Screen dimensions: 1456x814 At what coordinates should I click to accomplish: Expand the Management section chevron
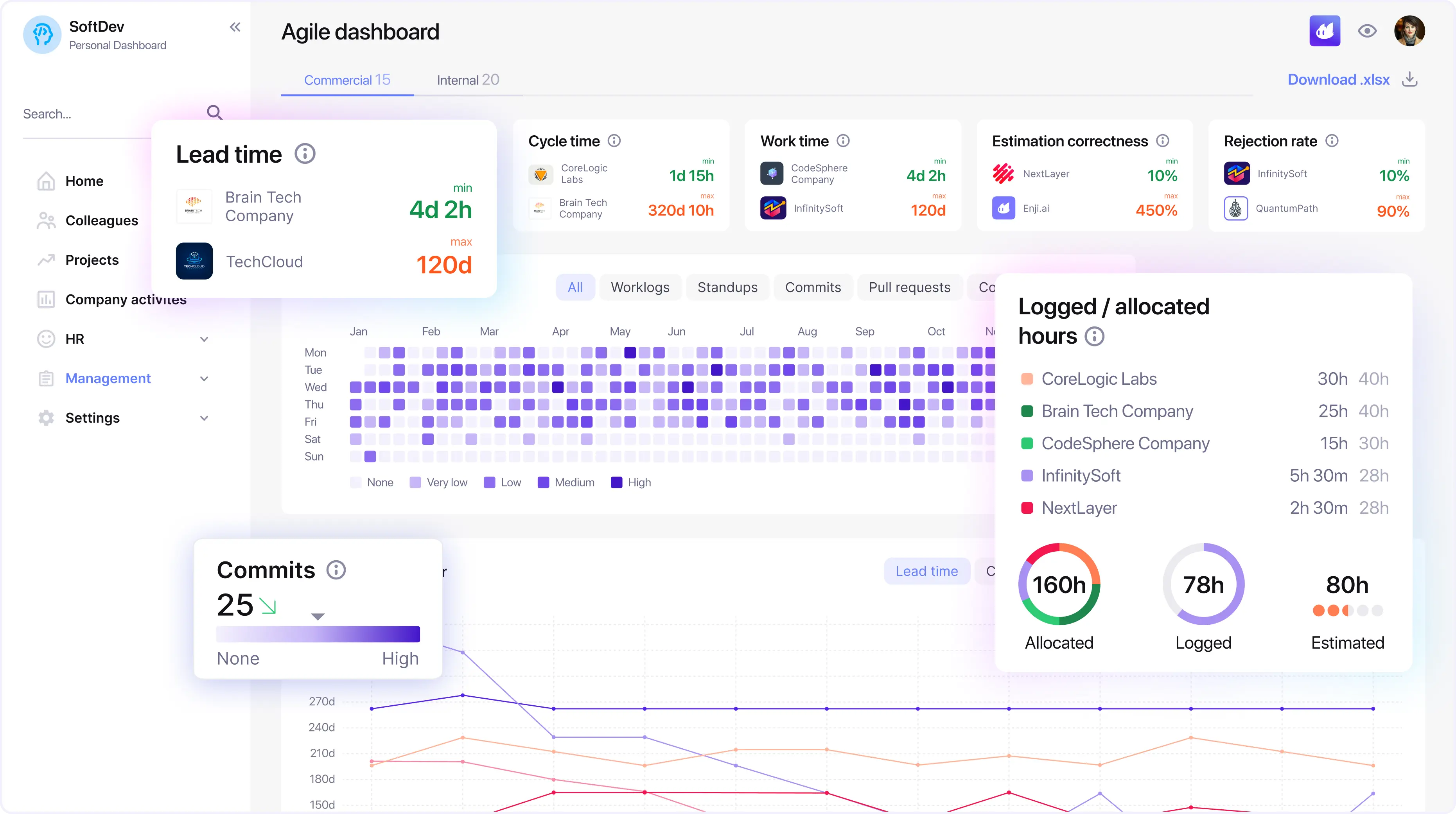[204, 378]
